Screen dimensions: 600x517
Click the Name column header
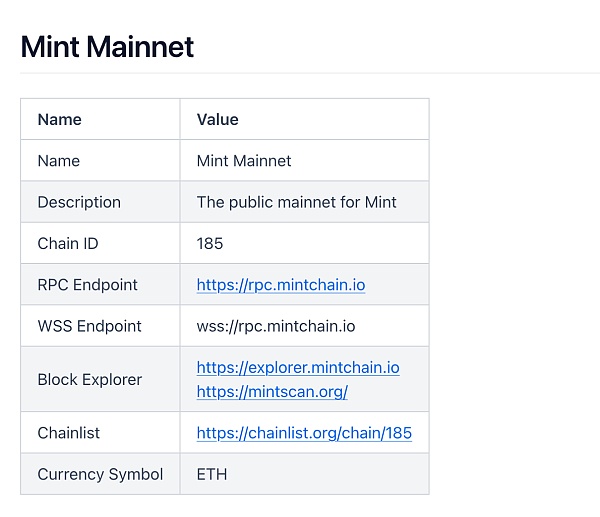click(59, 119)
